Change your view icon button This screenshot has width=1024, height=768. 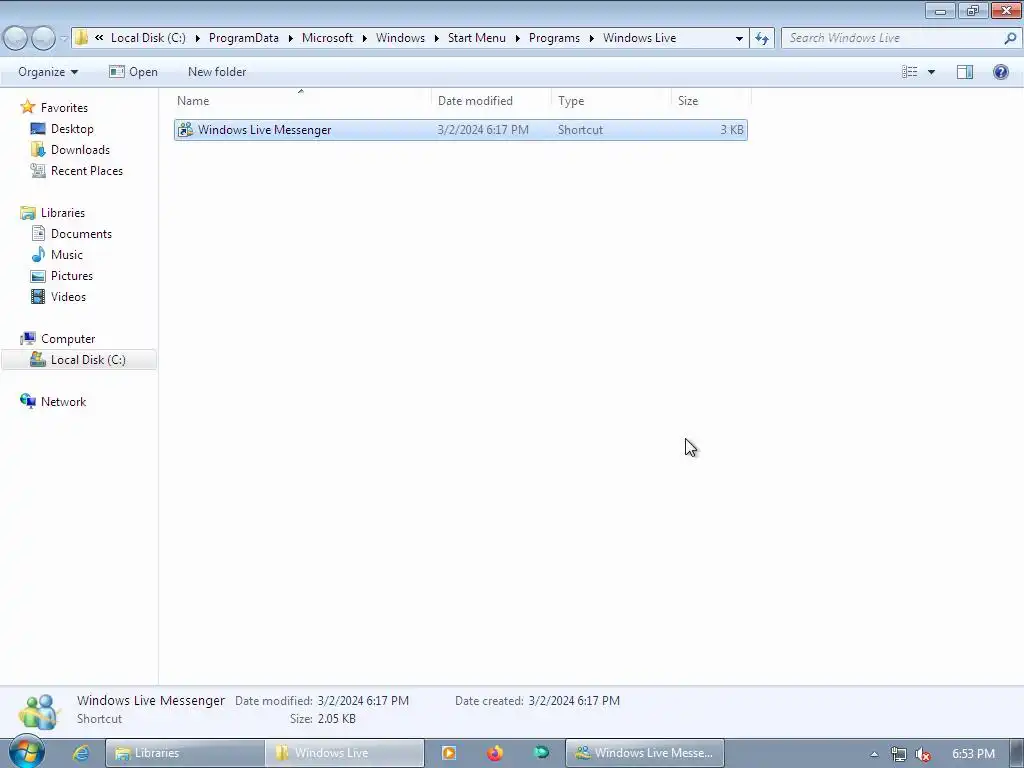(x=910, y=72)
